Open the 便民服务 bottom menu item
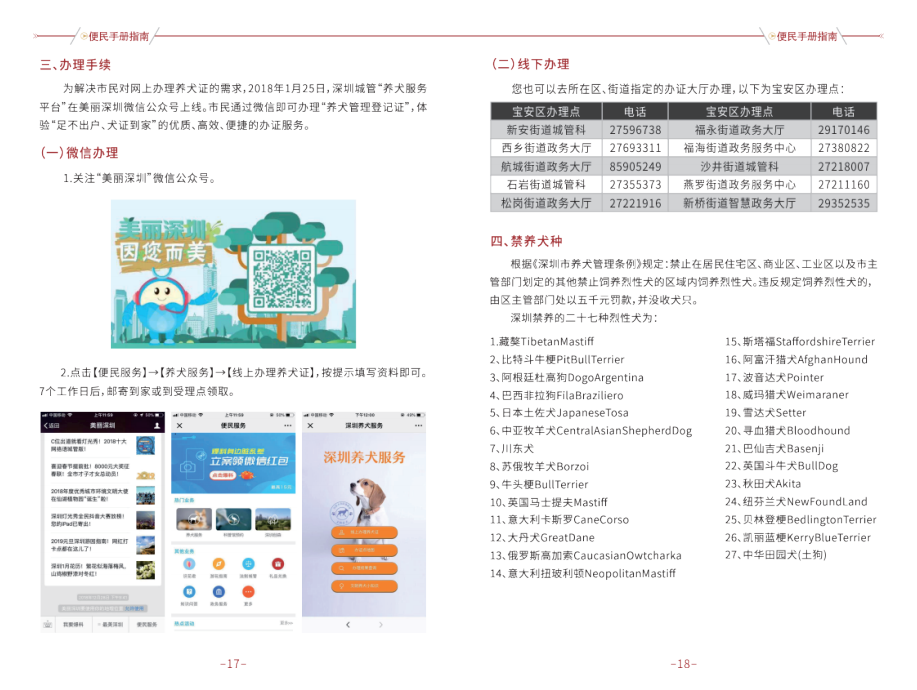 click(146, 624)
